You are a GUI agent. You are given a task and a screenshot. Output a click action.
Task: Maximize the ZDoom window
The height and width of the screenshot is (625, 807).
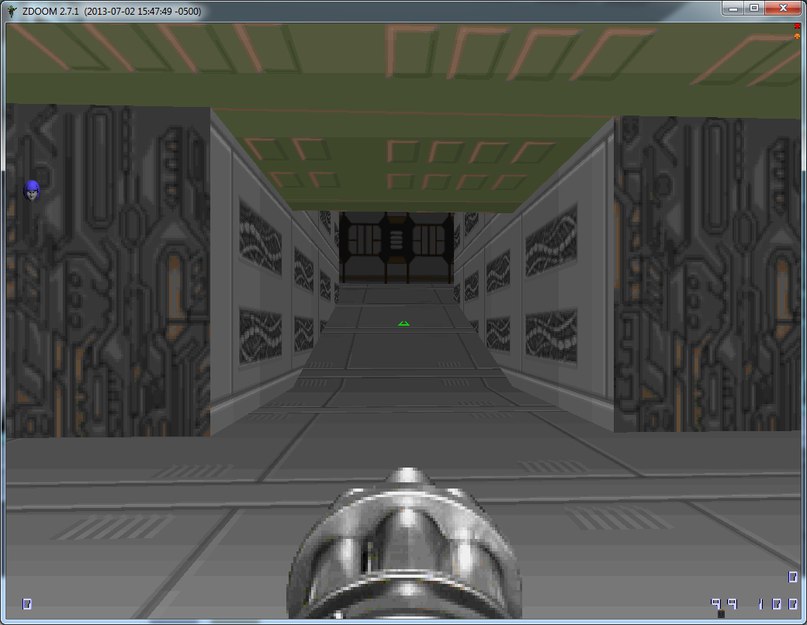click(x=755, y=8)
